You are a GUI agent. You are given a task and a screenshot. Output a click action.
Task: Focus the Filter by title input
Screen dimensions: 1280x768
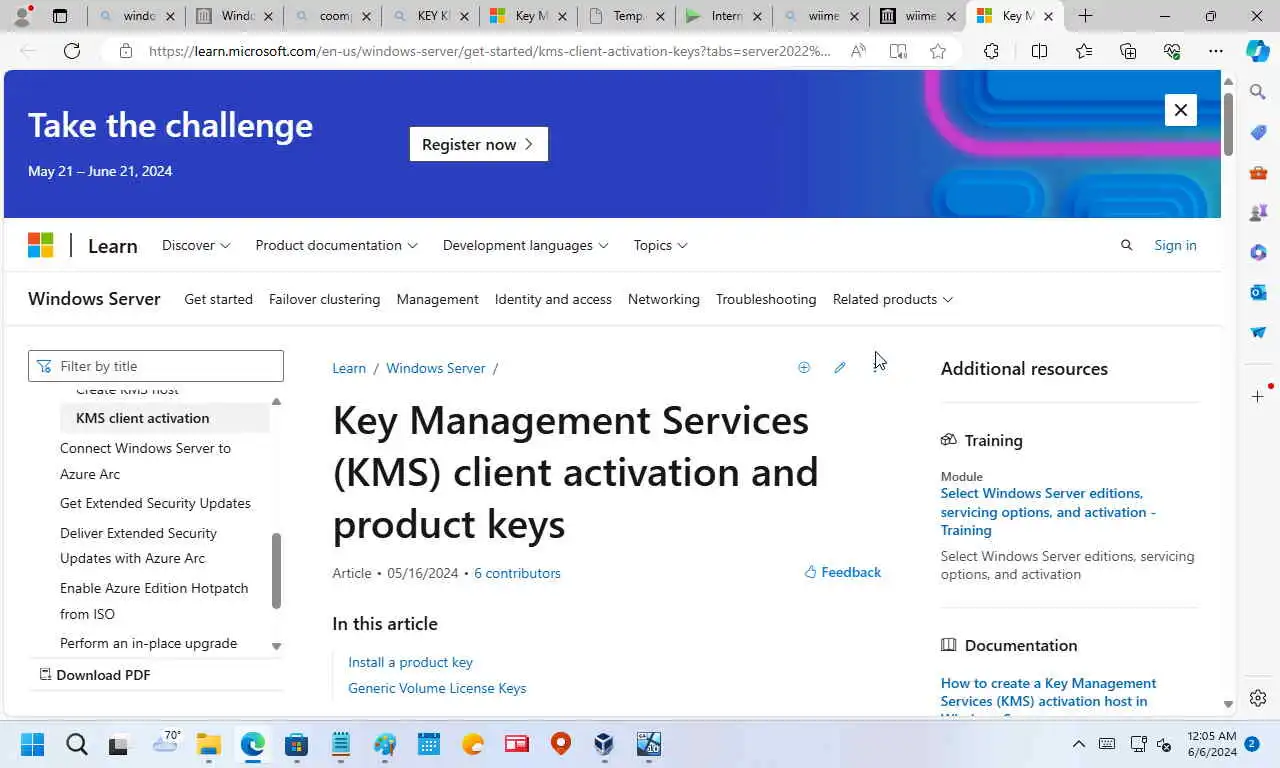(156, 366)
